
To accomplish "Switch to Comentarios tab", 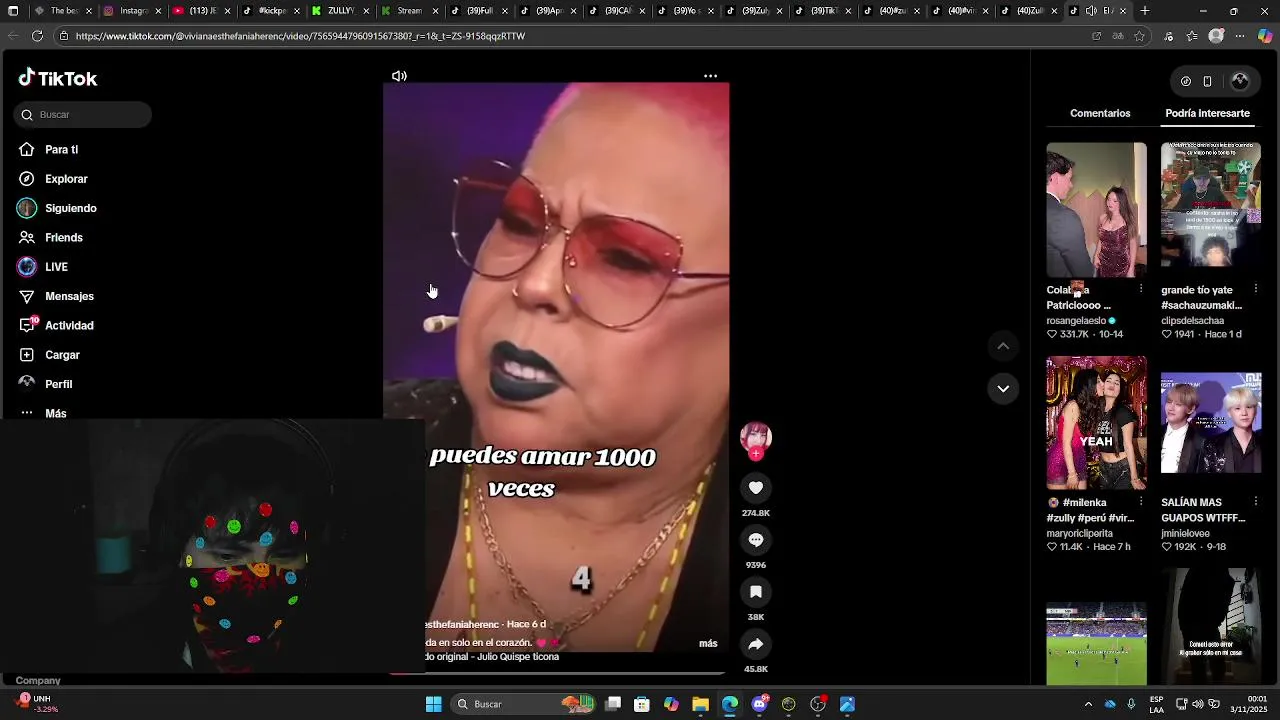I will point(1100,114).
